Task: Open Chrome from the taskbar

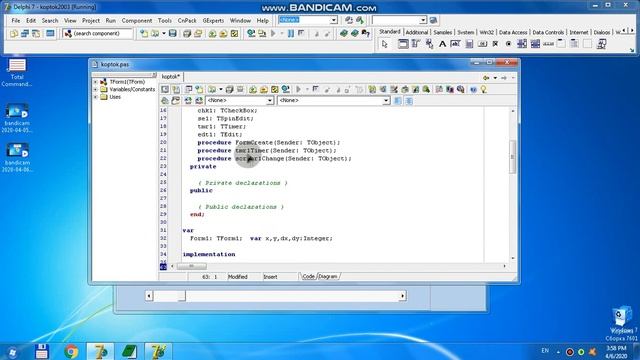Action: point(71,351)
